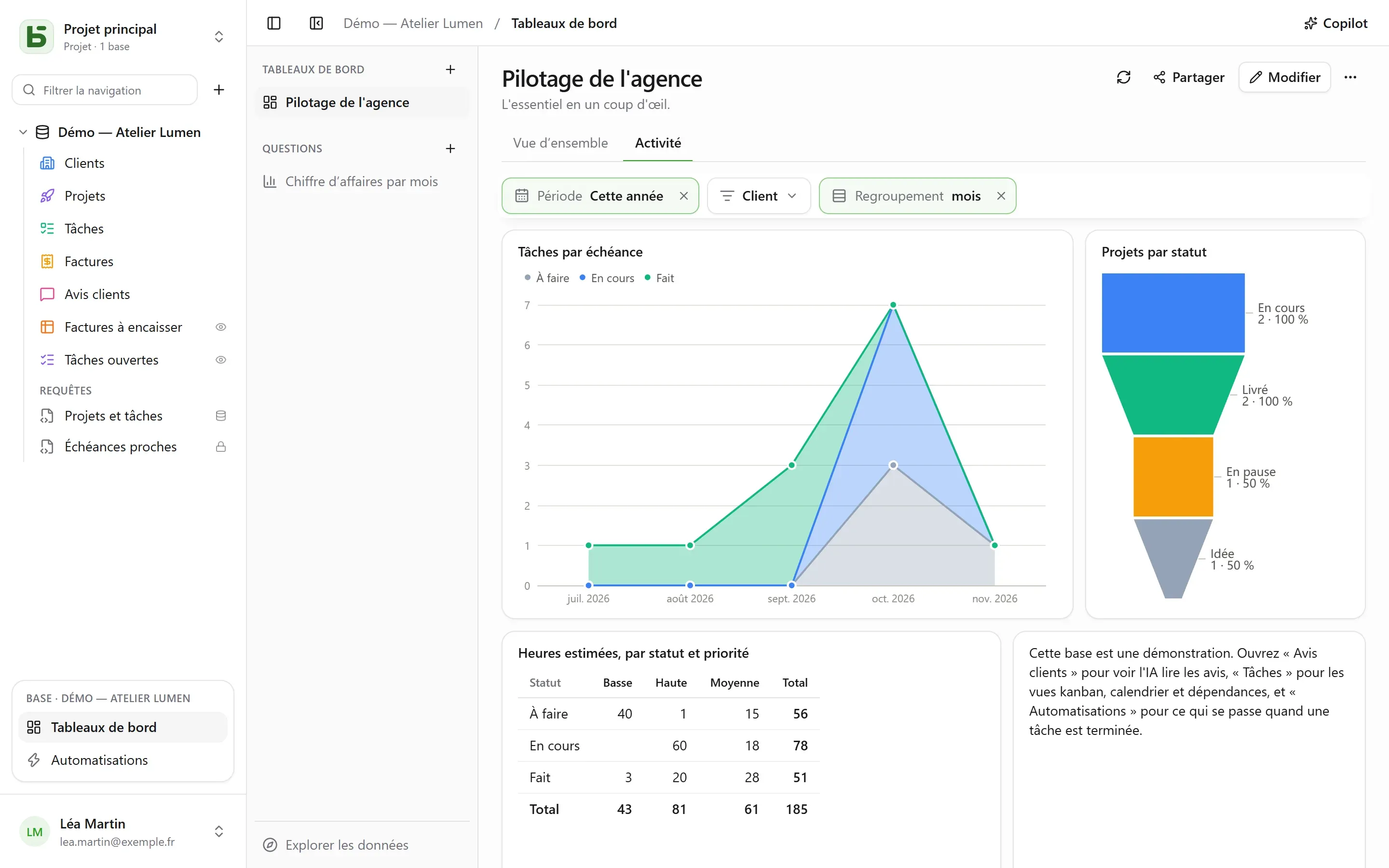Open the three-dots more options menu
Image resolution: width=1389 pixels, height=868 pixels.
[x=1350, y=77]
